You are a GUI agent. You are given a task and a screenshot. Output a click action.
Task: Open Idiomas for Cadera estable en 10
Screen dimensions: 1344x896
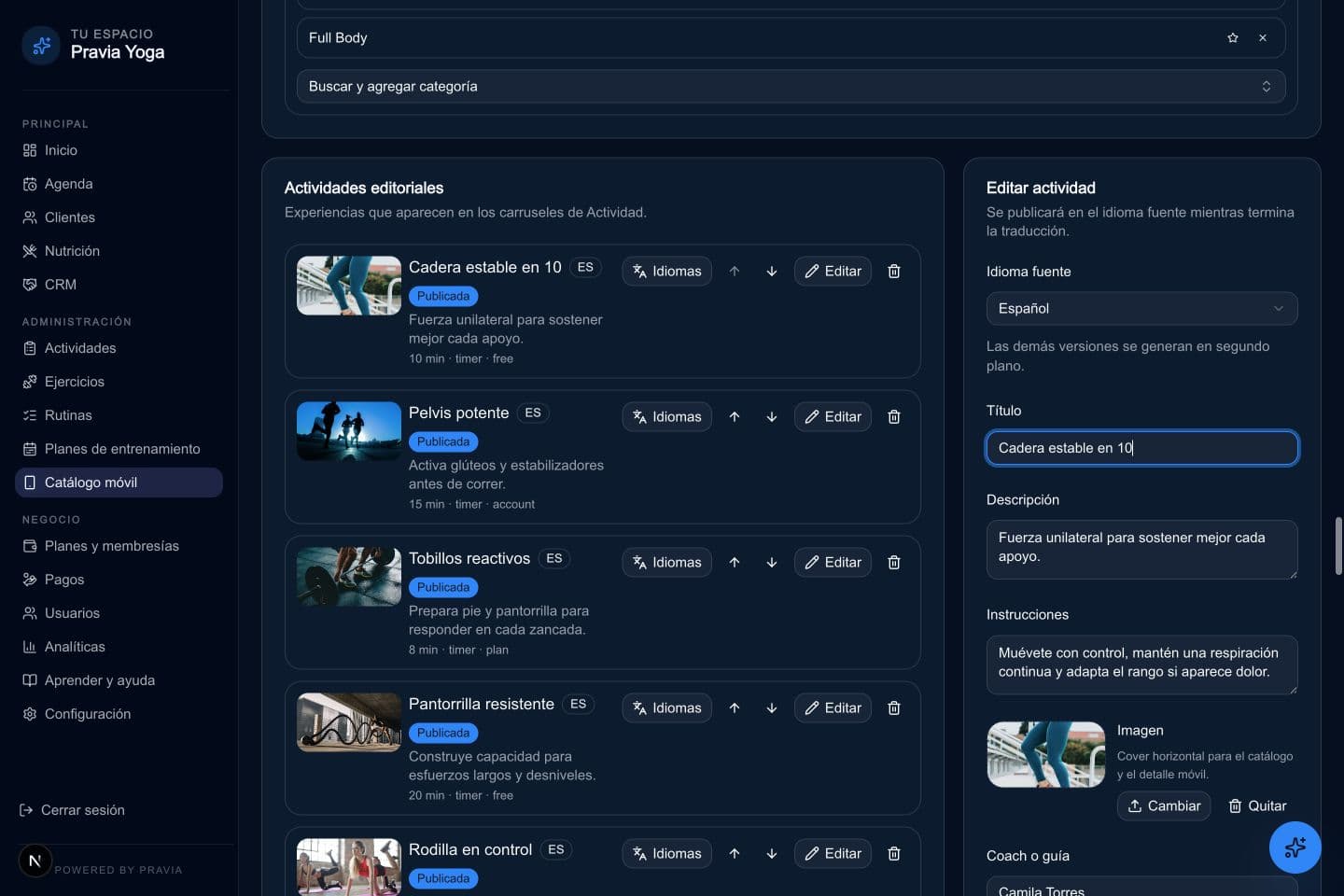click(x=667, y=271)
